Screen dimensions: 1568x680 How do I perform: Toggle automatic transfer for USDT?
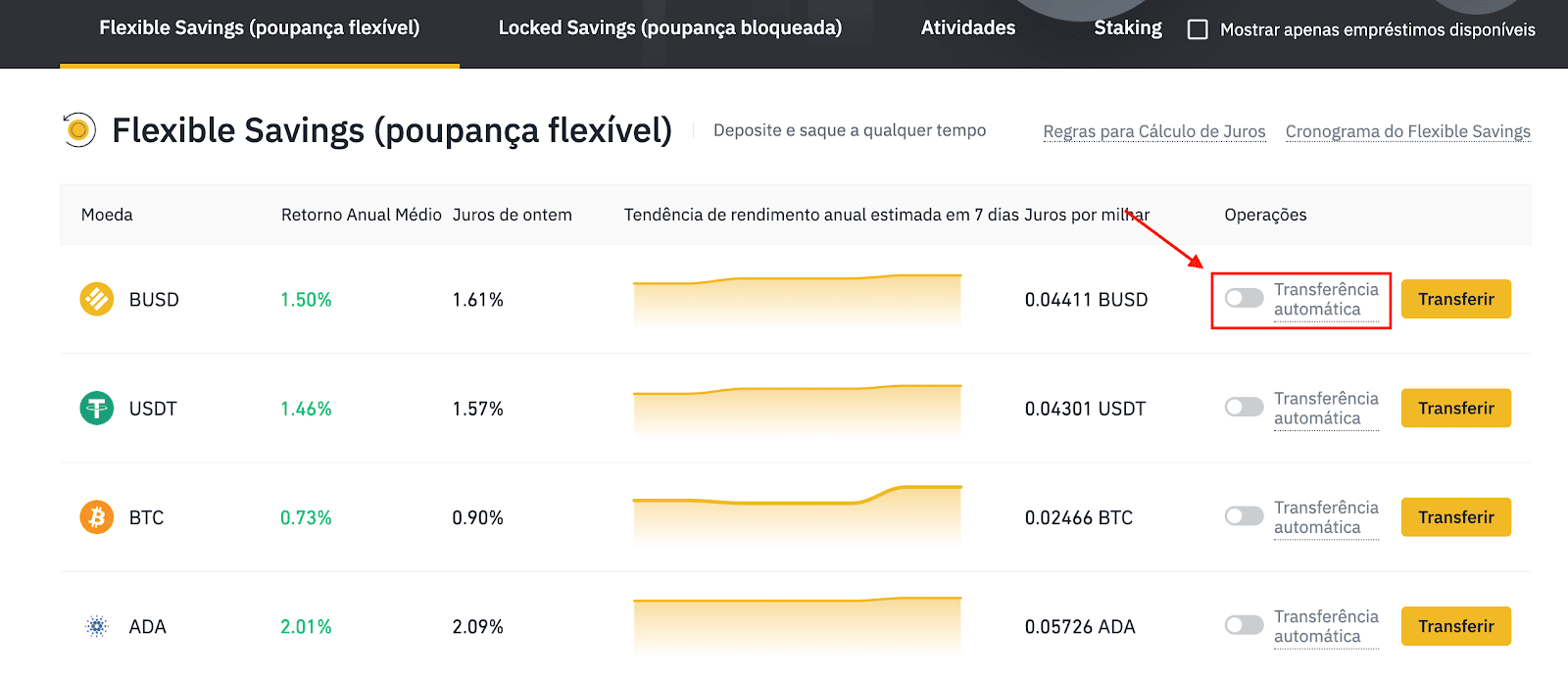point(1244,407)
